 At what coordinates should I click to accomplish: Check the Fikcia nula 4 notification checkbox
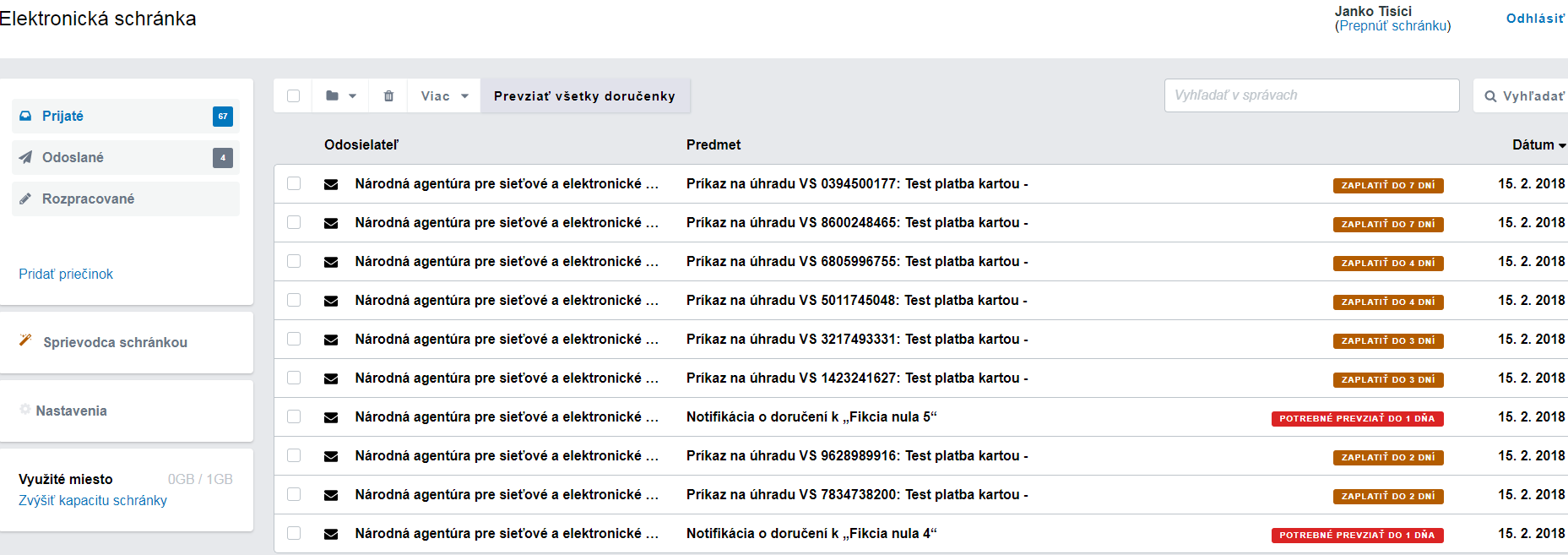(x=294, y=533)
